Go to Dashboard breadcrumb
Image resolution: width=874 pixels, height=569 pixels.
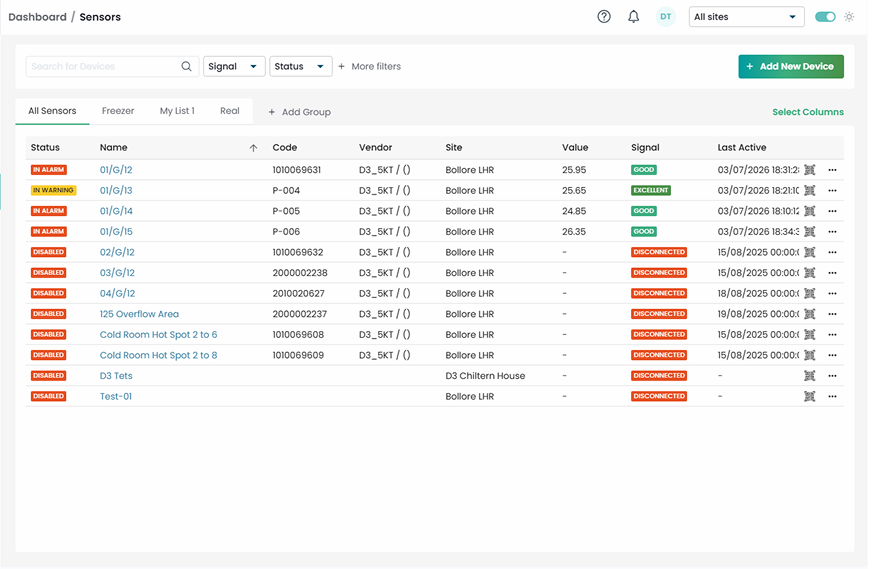point(37,17)
